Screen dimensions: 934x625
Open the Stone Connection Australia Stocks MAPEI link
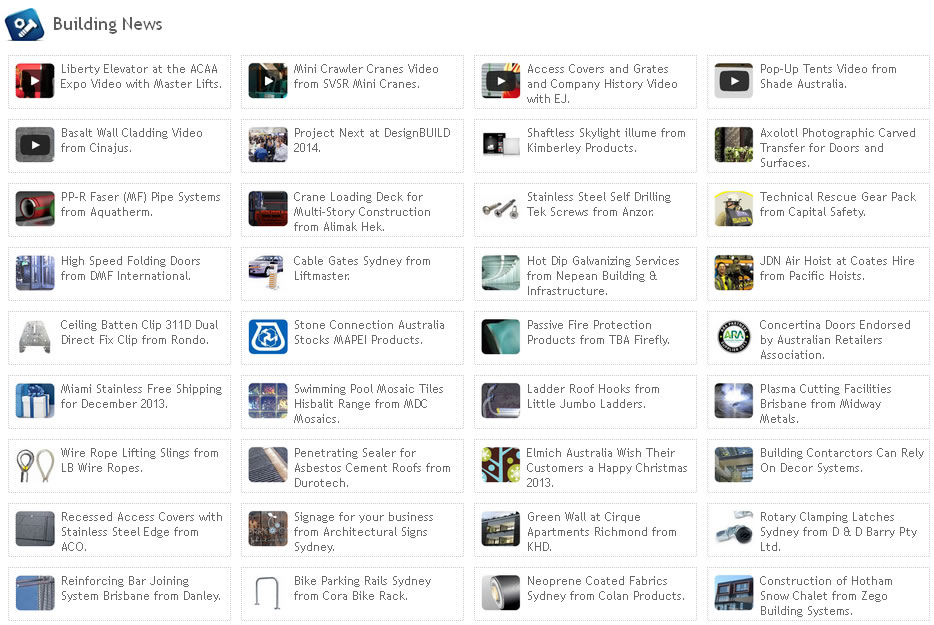369,332
